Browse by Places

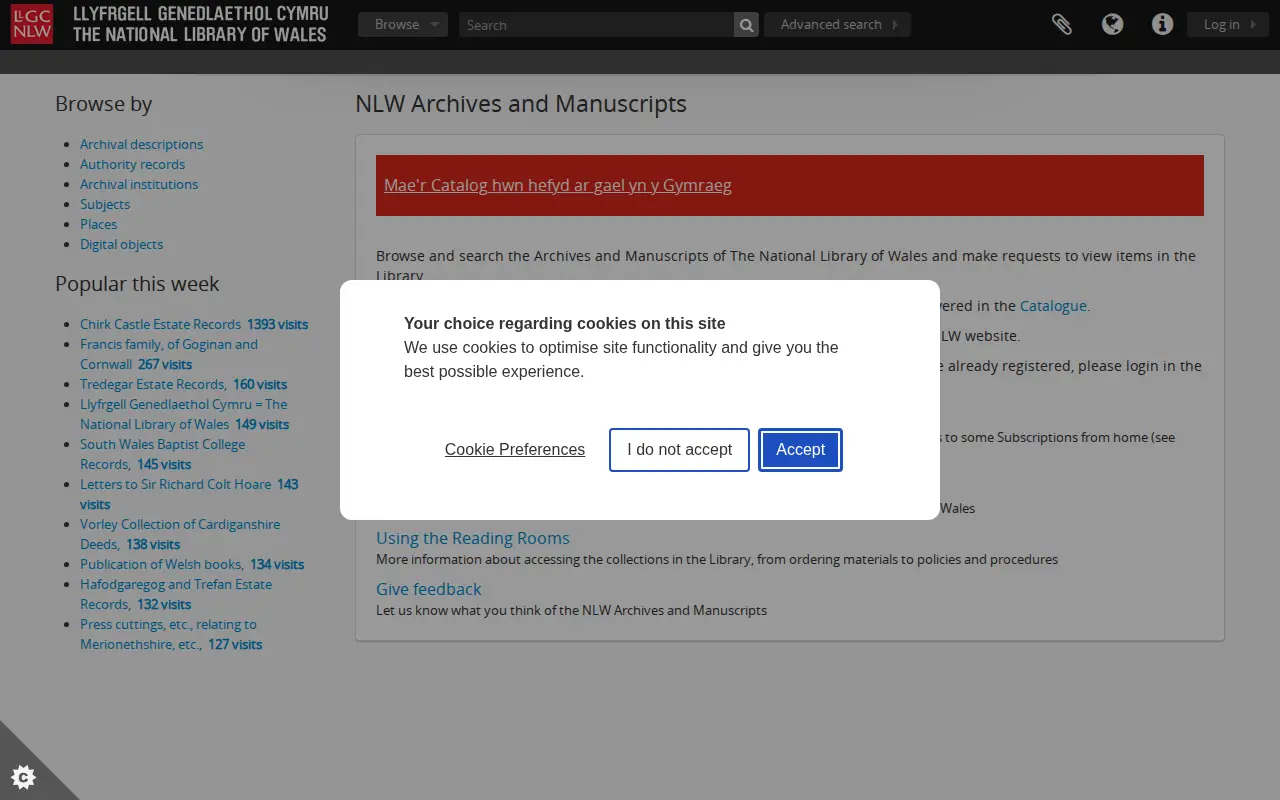click(98, 224)
